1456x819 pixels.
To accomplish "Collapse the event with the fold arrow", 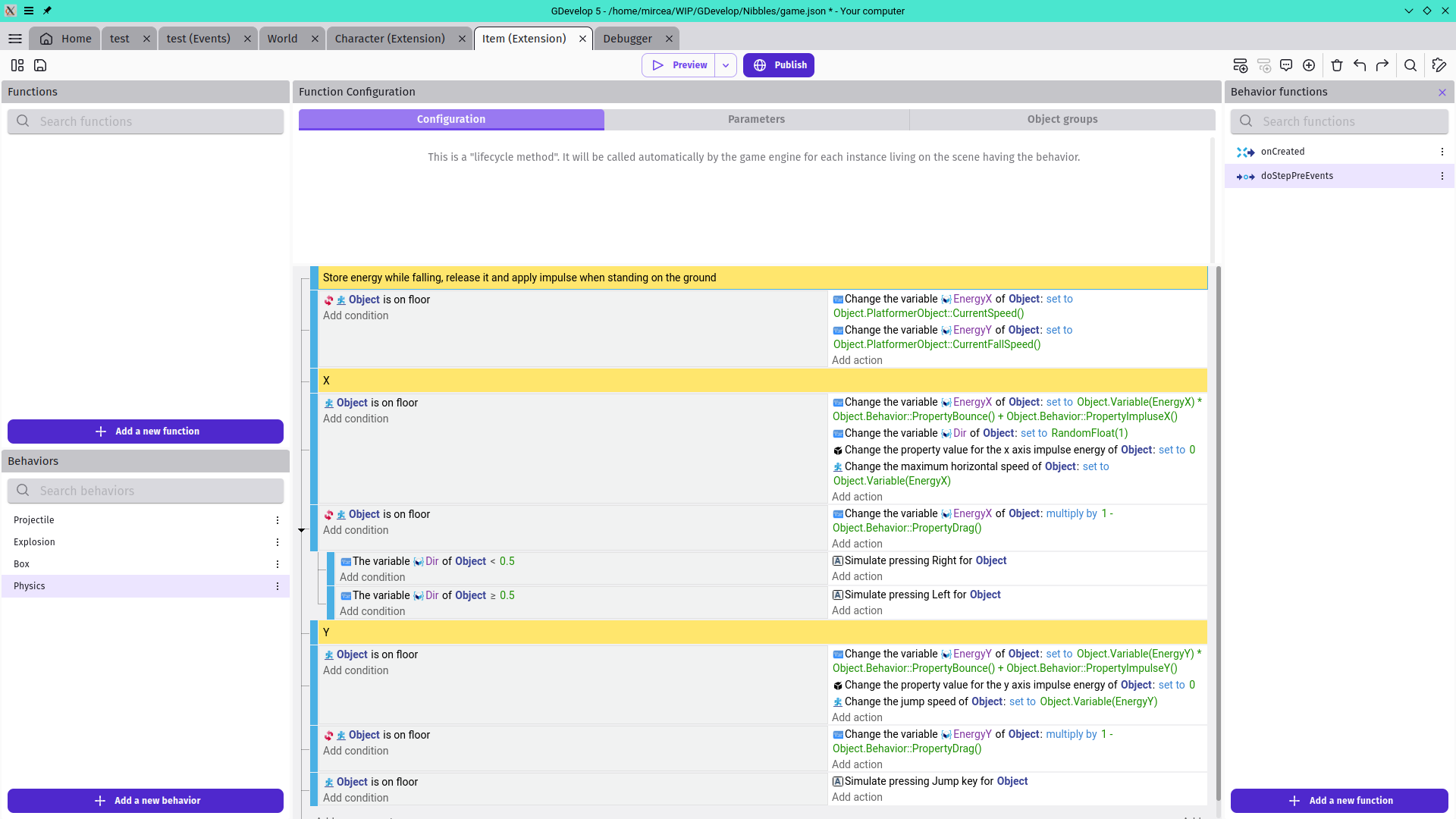I will [x=302, y=530].
